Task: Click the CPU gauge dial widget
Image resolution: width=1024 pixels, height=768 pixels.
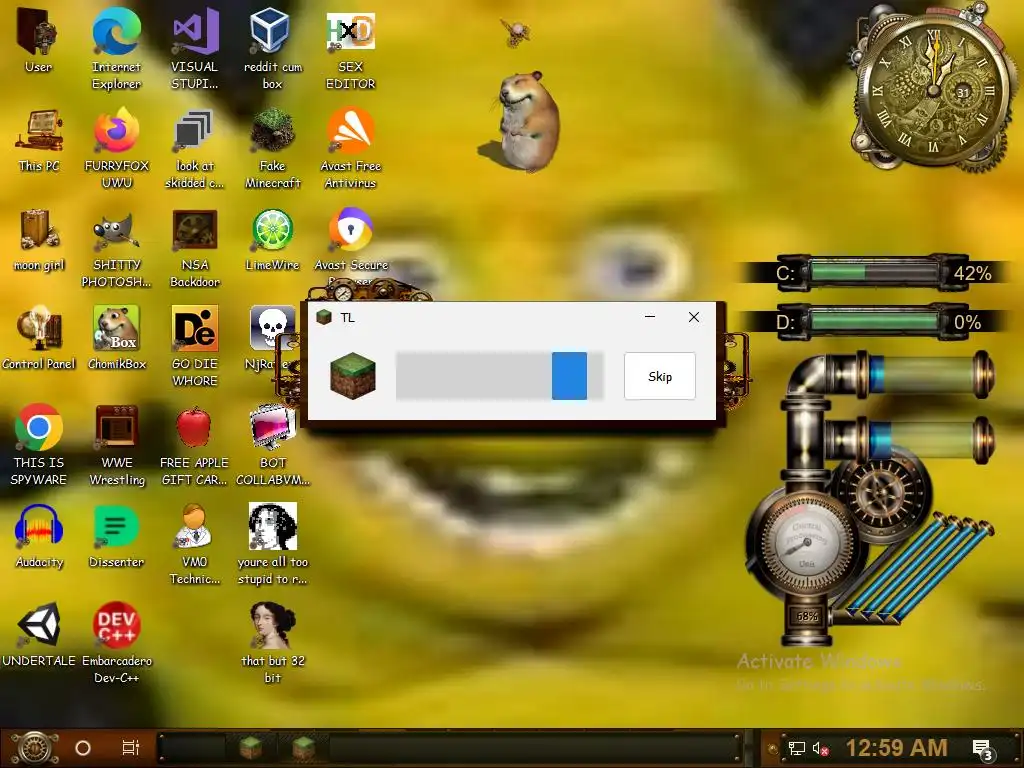Action: (806, 544)
